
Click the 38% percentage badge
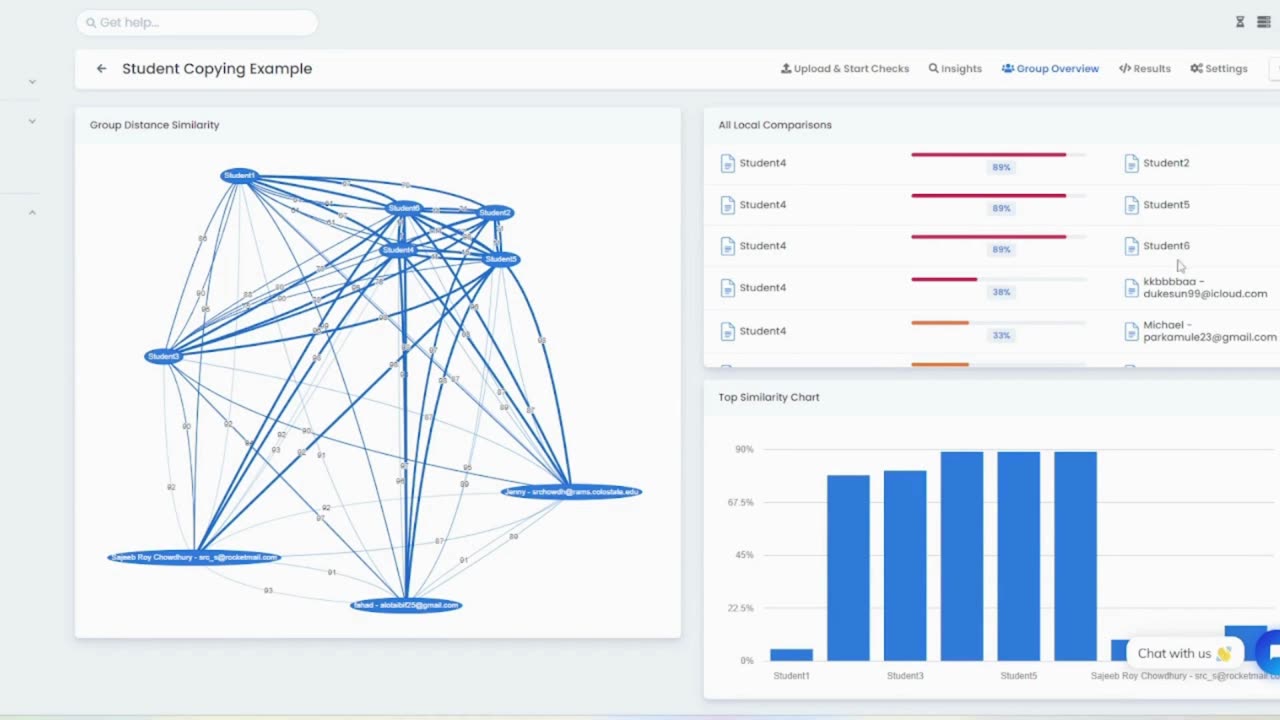pyautogui.click(x=1001, y=292)
